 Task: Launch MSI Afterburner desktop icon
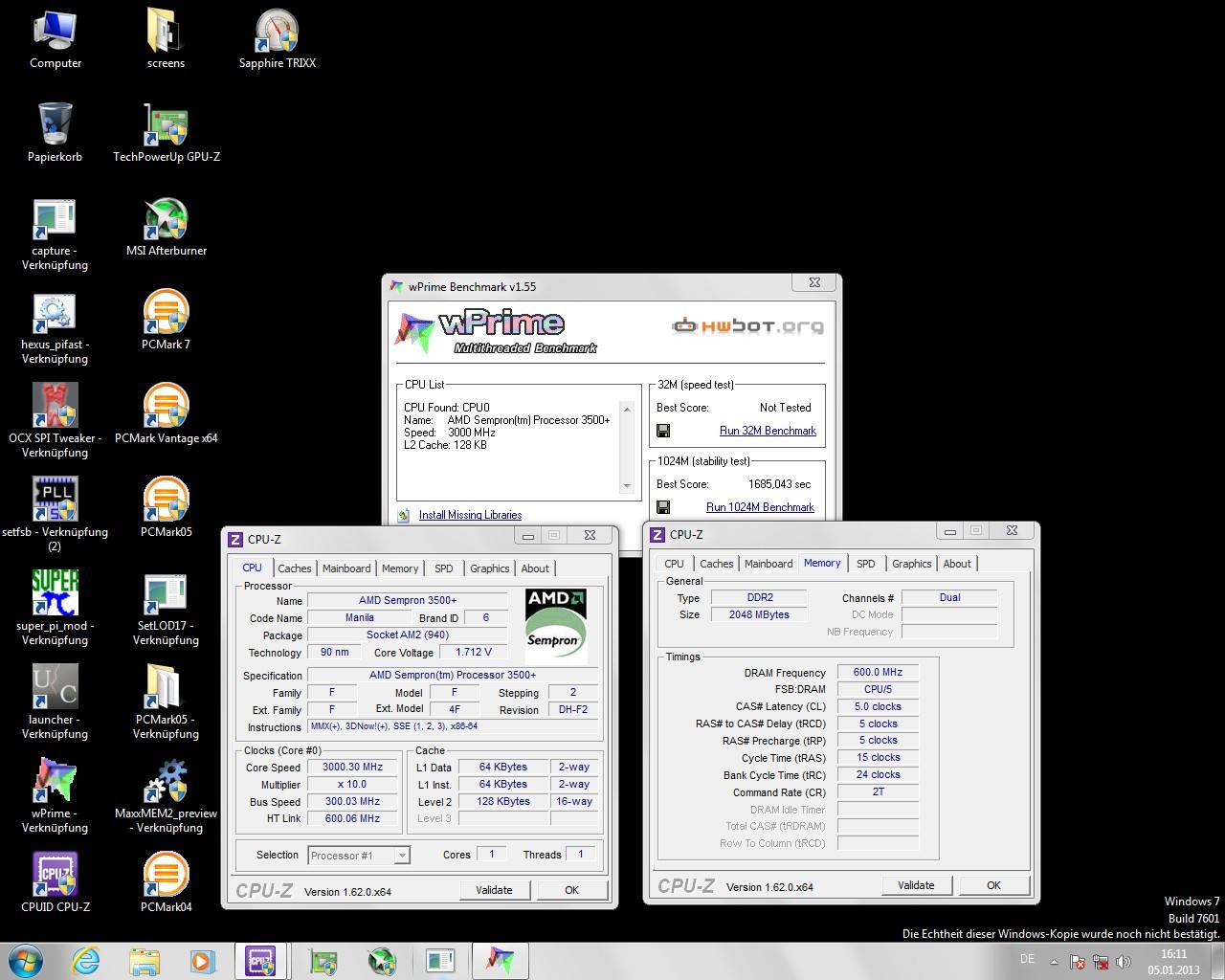166,227
